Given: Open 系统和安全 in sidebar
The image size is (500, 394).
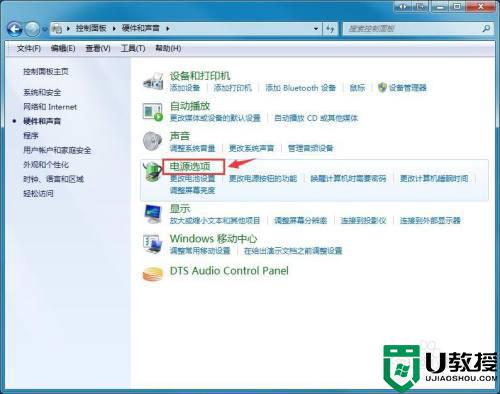Looking at the screenshot, I should pos(42,93).
